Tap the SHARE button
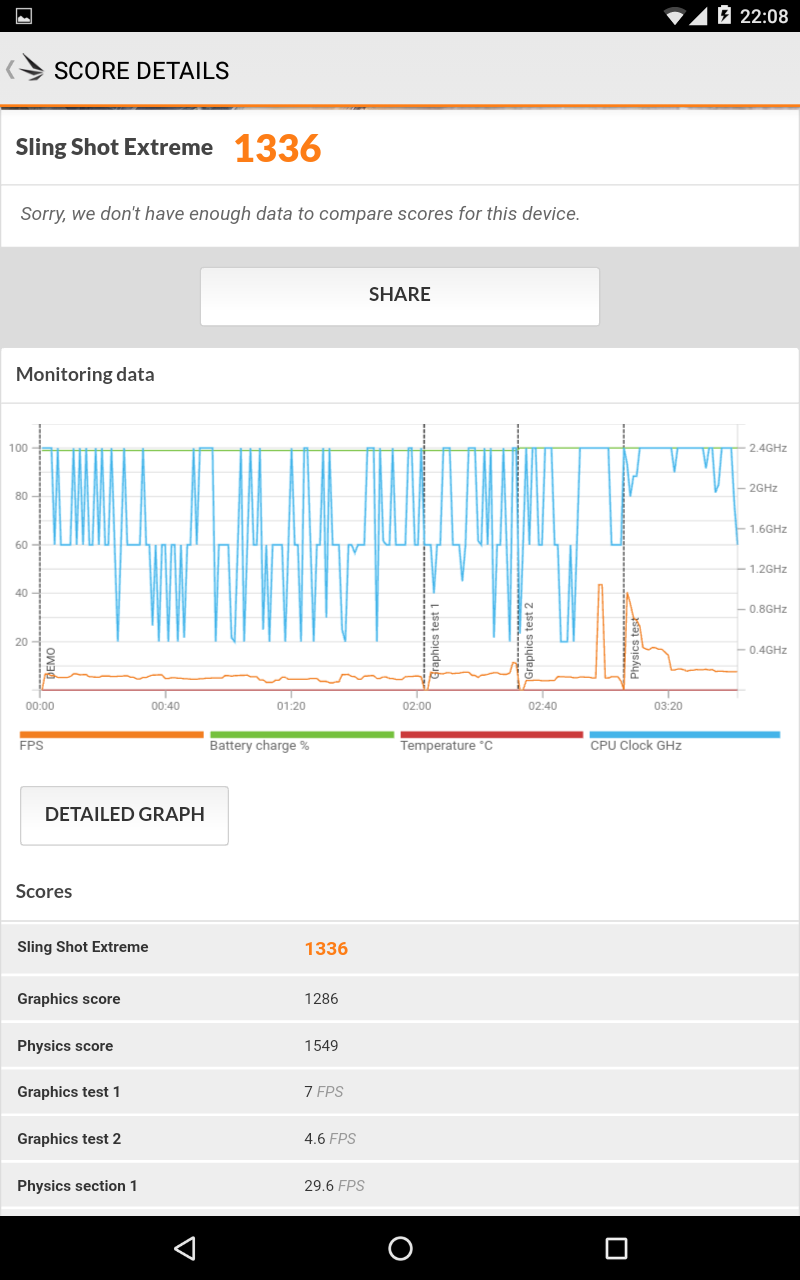The height and width of the screenshot is (1280, 800). pyautogui.click(x=400, y=296)
